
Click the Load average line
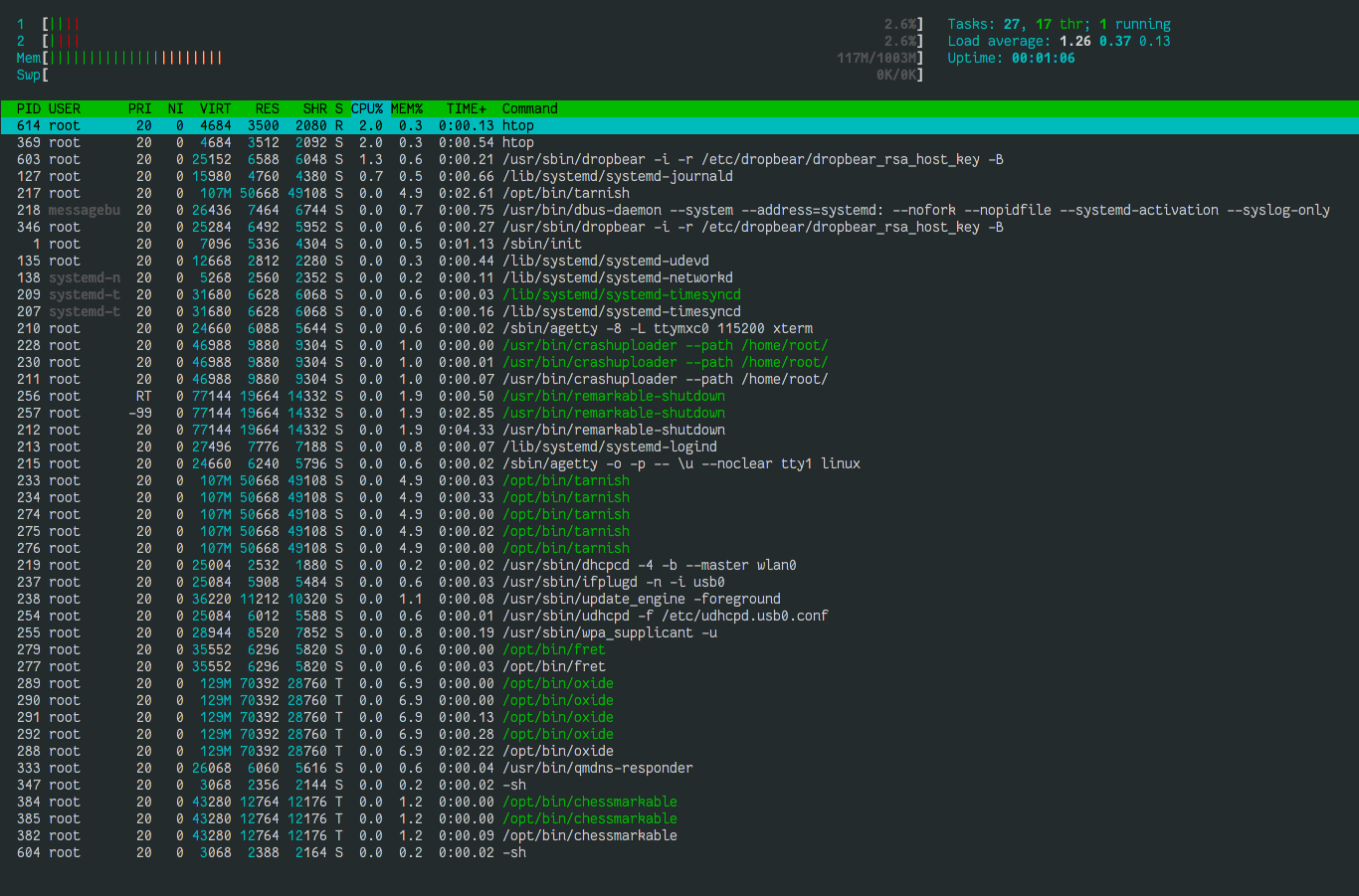(x=1059, y=41)
